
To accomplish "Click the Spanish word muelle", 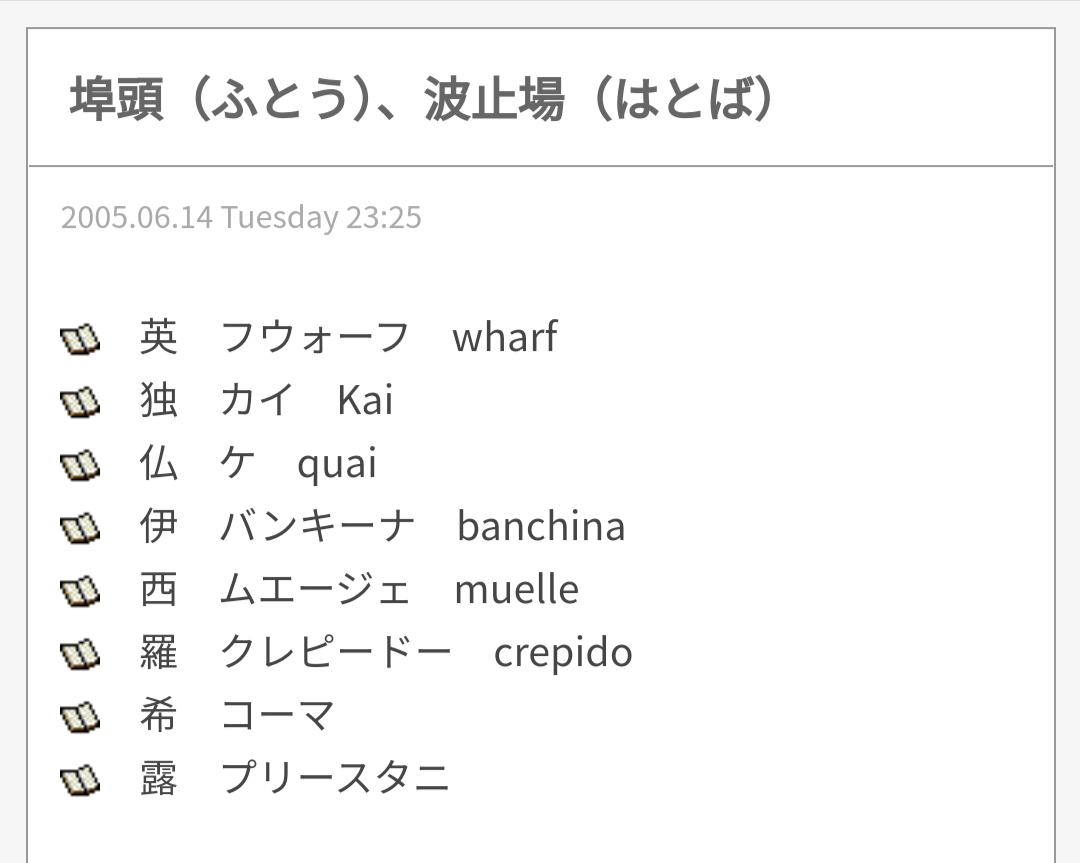I will tap(516, 589).
